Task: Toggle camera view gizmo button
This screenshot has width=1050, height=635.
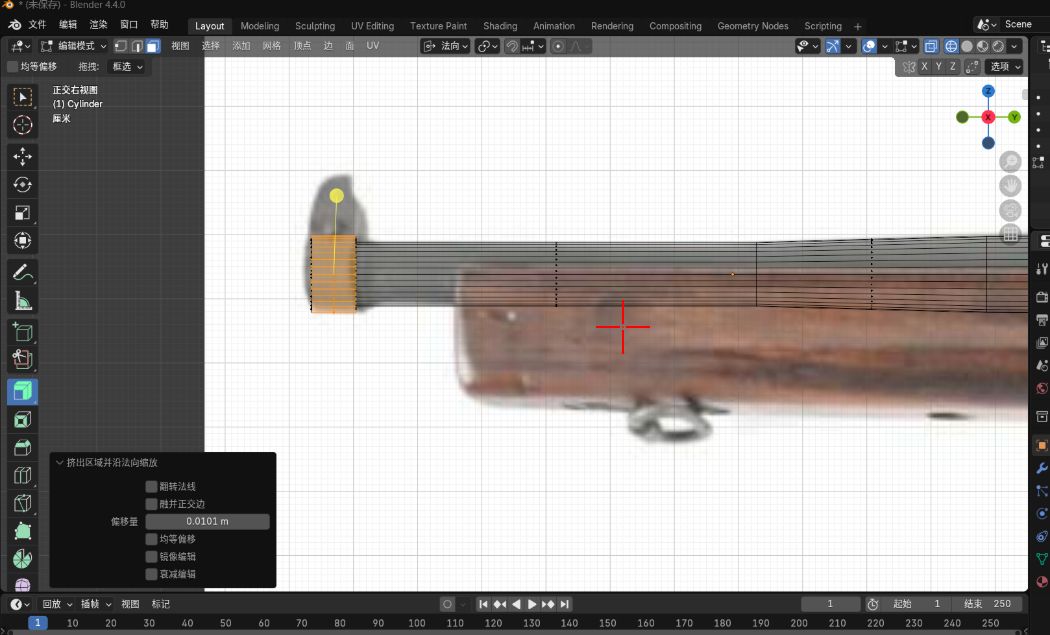Action: [x=1010, y=210]
